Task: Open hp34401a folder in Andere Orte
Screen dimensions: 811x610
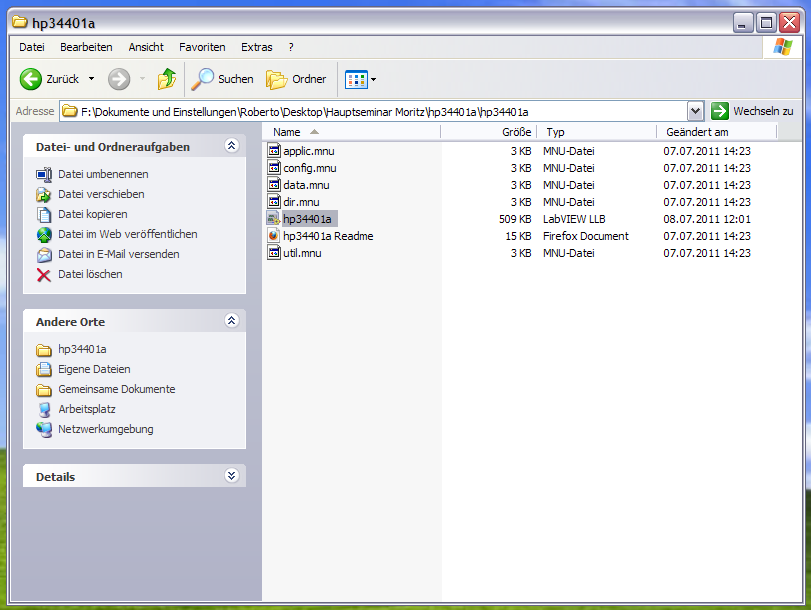Action: (82, 349)
